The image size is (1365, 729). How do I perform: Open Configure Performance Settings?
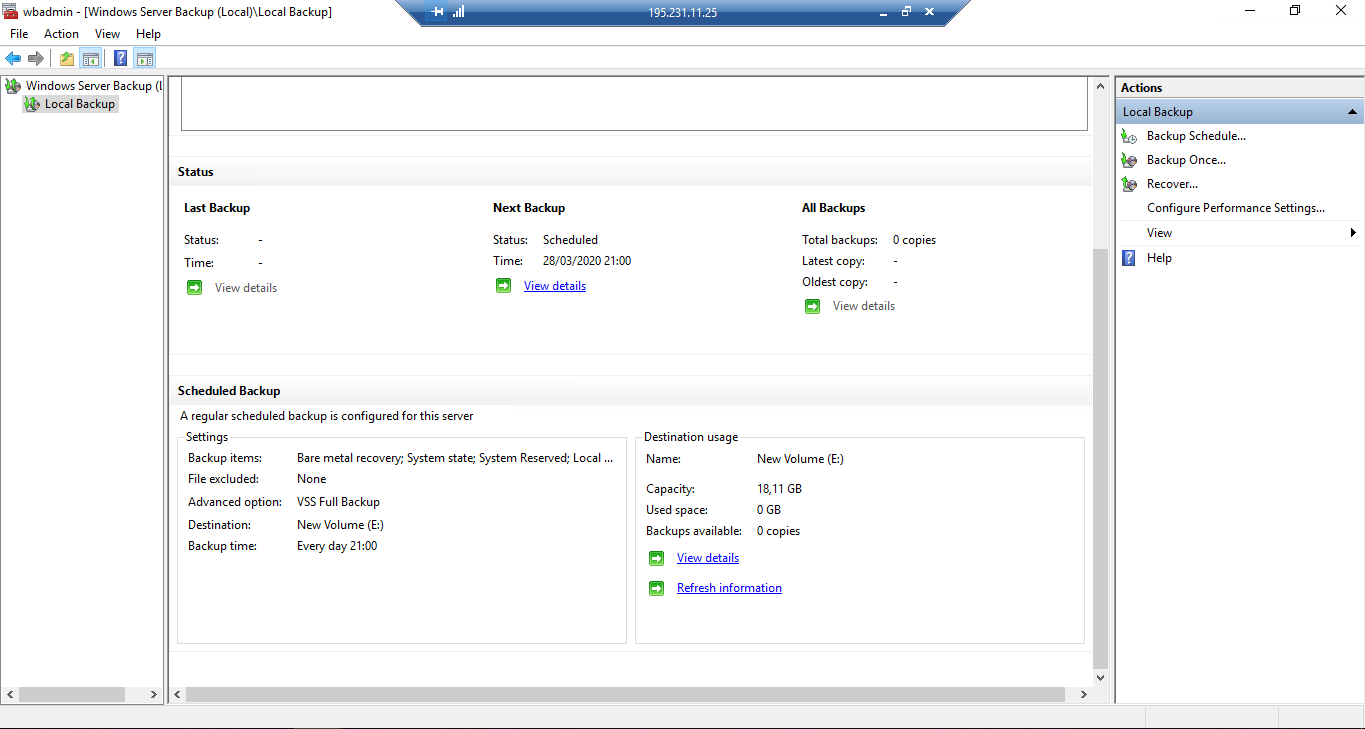tap(1235, 208)
